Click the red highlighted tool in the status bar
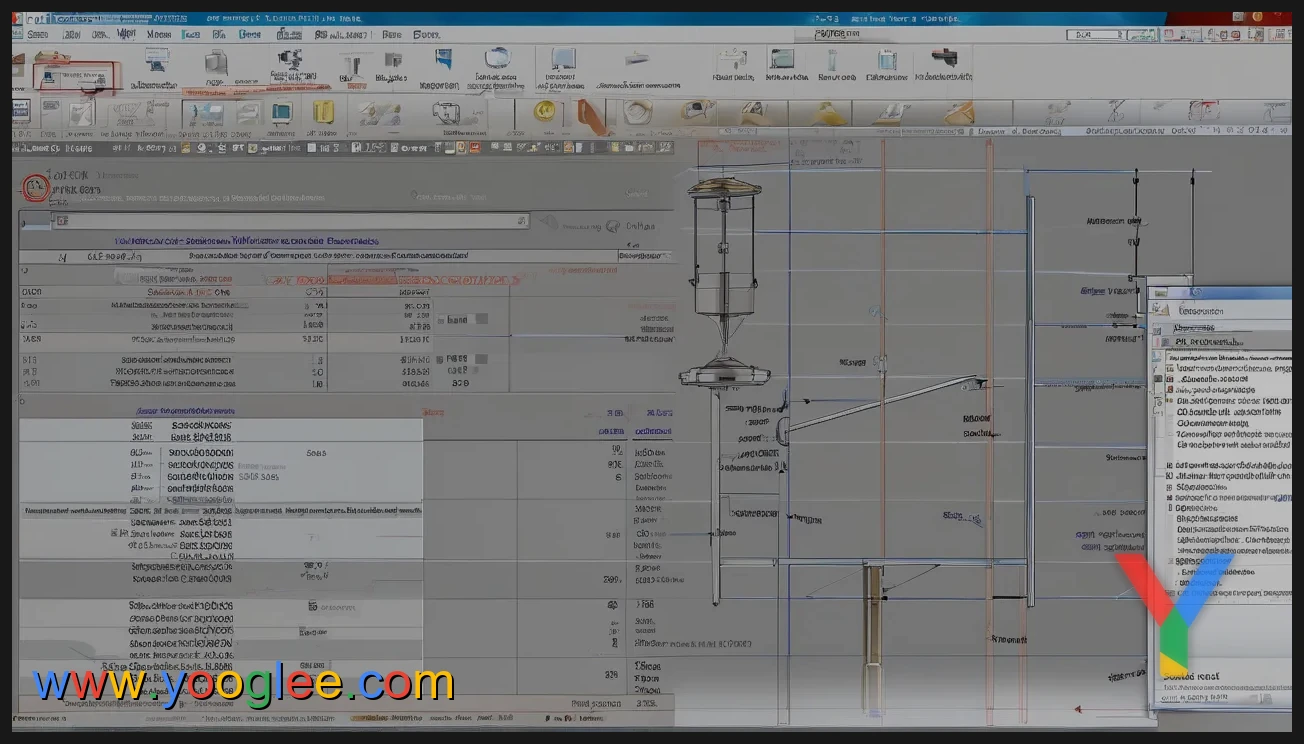The height and width of the screenshot is (744, 1304). click(475, 147)
